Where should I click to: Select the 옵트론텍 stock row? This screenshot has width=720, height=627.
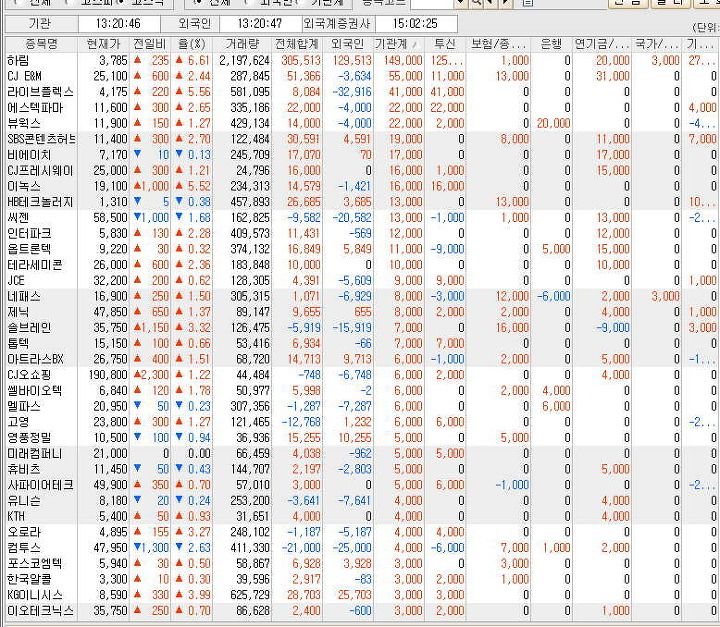click(363, 249)
